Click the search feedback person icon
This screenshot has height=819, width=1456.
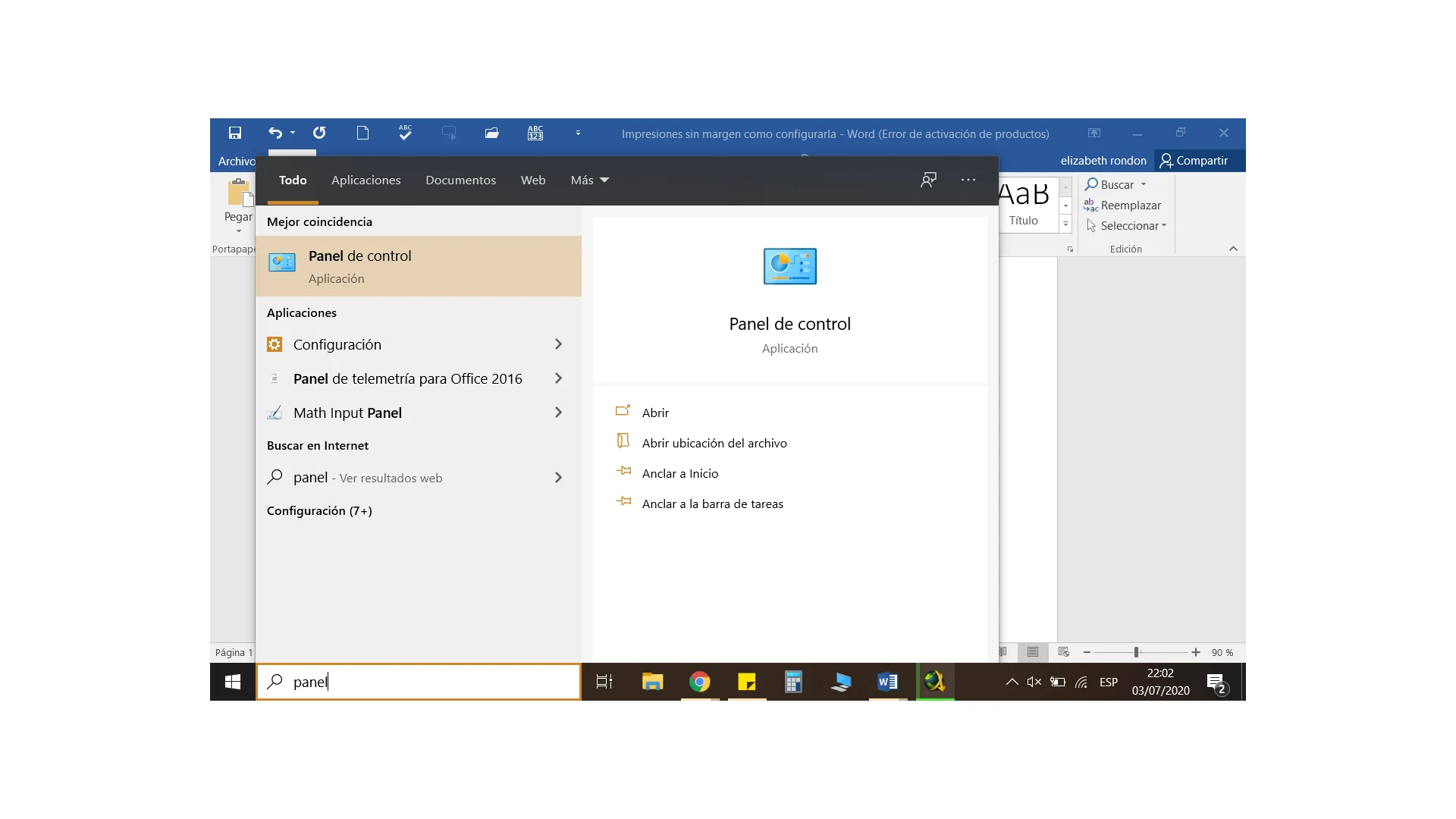pos(928,180)
